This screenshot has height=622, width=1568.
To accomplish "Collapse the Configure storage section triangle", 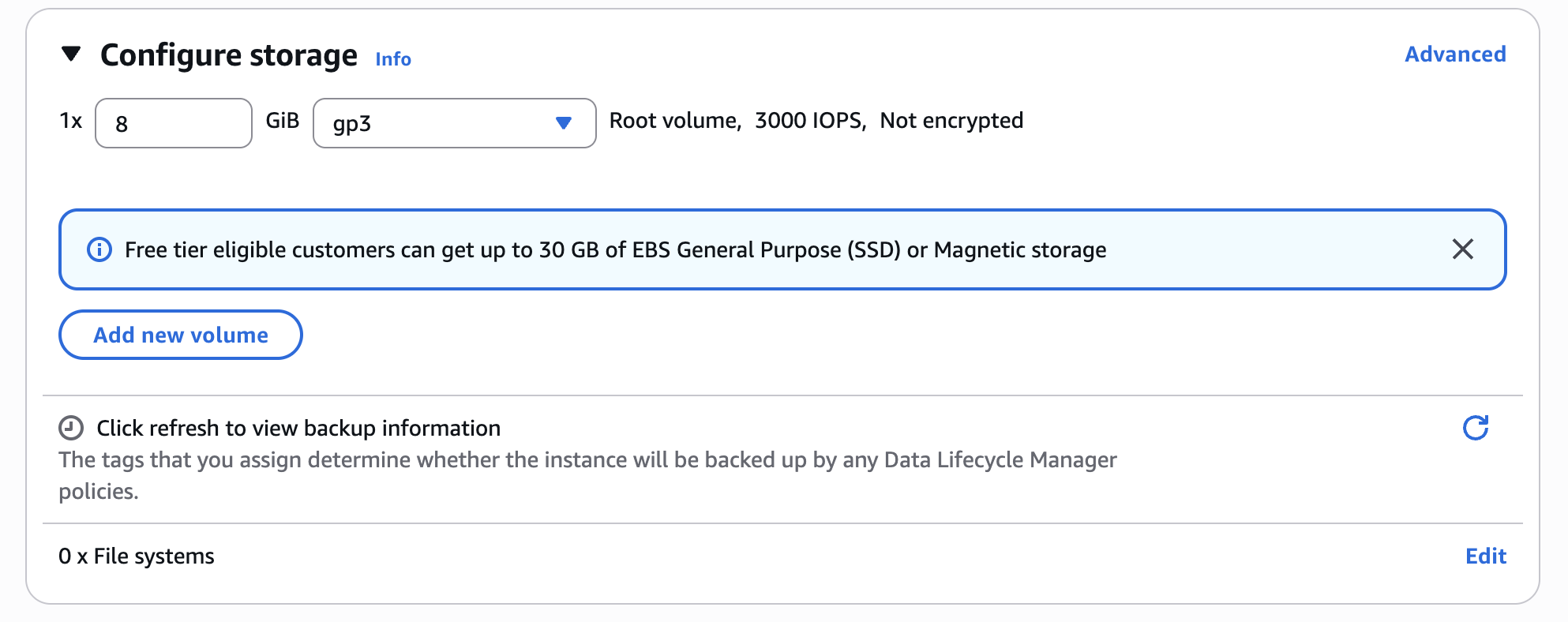I will [71, 54].
